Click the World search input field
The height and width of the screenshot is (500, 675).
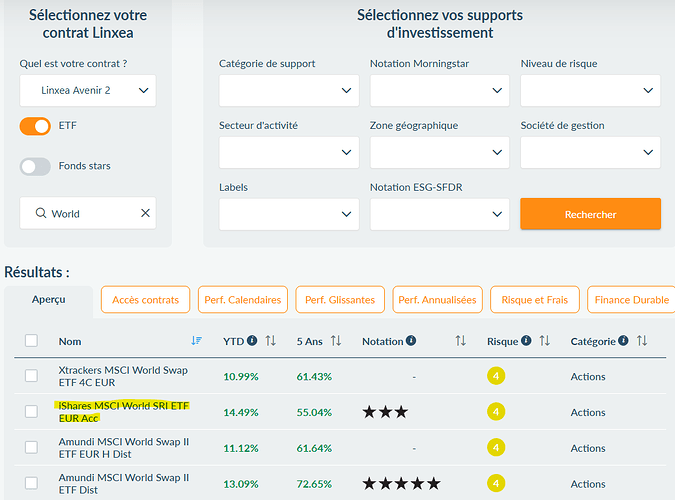88,213
